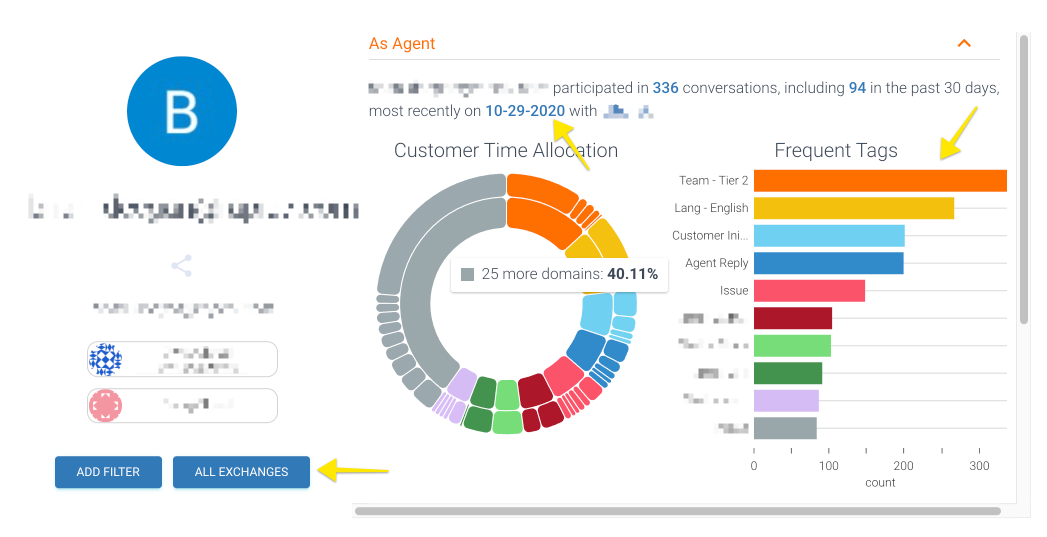Viewport: 1047px width, 537px height.
Task: Click the horizontal scrollbar at panel bottom
Action: (x=678, y=511)
